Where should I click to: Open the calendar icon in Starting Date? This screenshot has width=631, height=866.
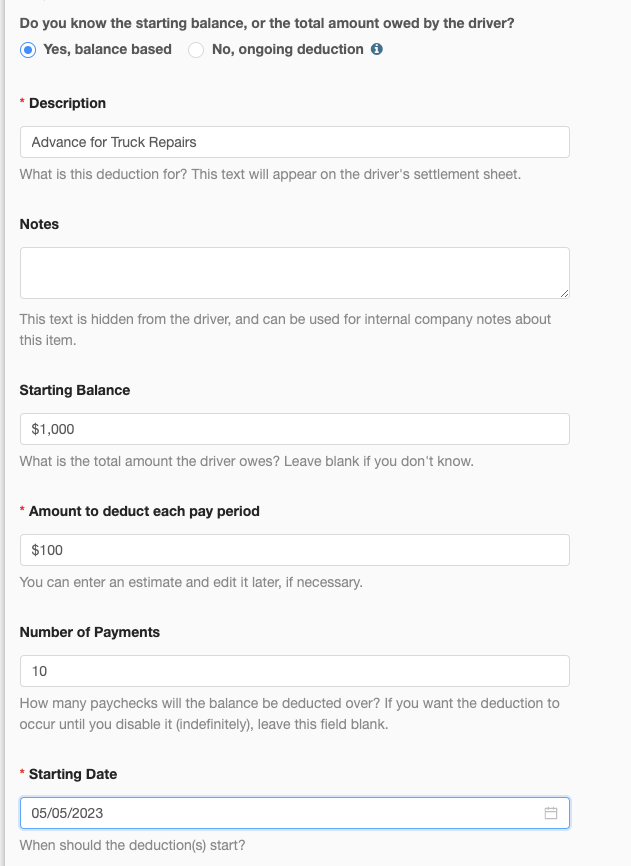pyautogui.click(x=550, y=813)
